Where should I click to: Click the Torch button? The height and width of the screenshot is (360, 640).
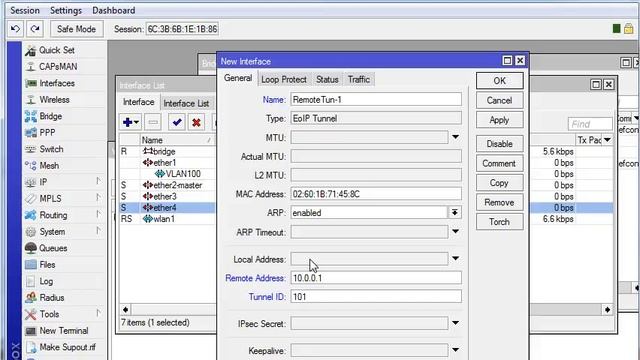pyautogui.click(x=500, y=222)
